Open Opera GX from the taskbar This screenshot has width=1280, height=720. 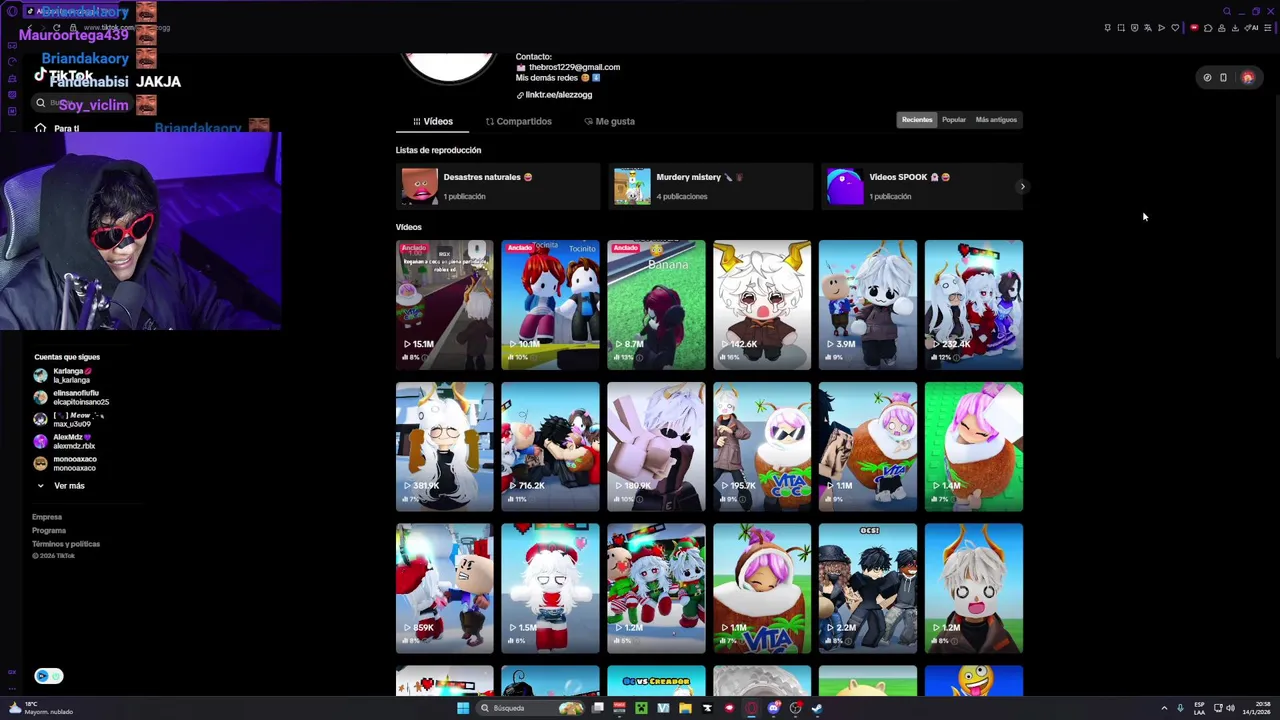(x=751, y=708)
